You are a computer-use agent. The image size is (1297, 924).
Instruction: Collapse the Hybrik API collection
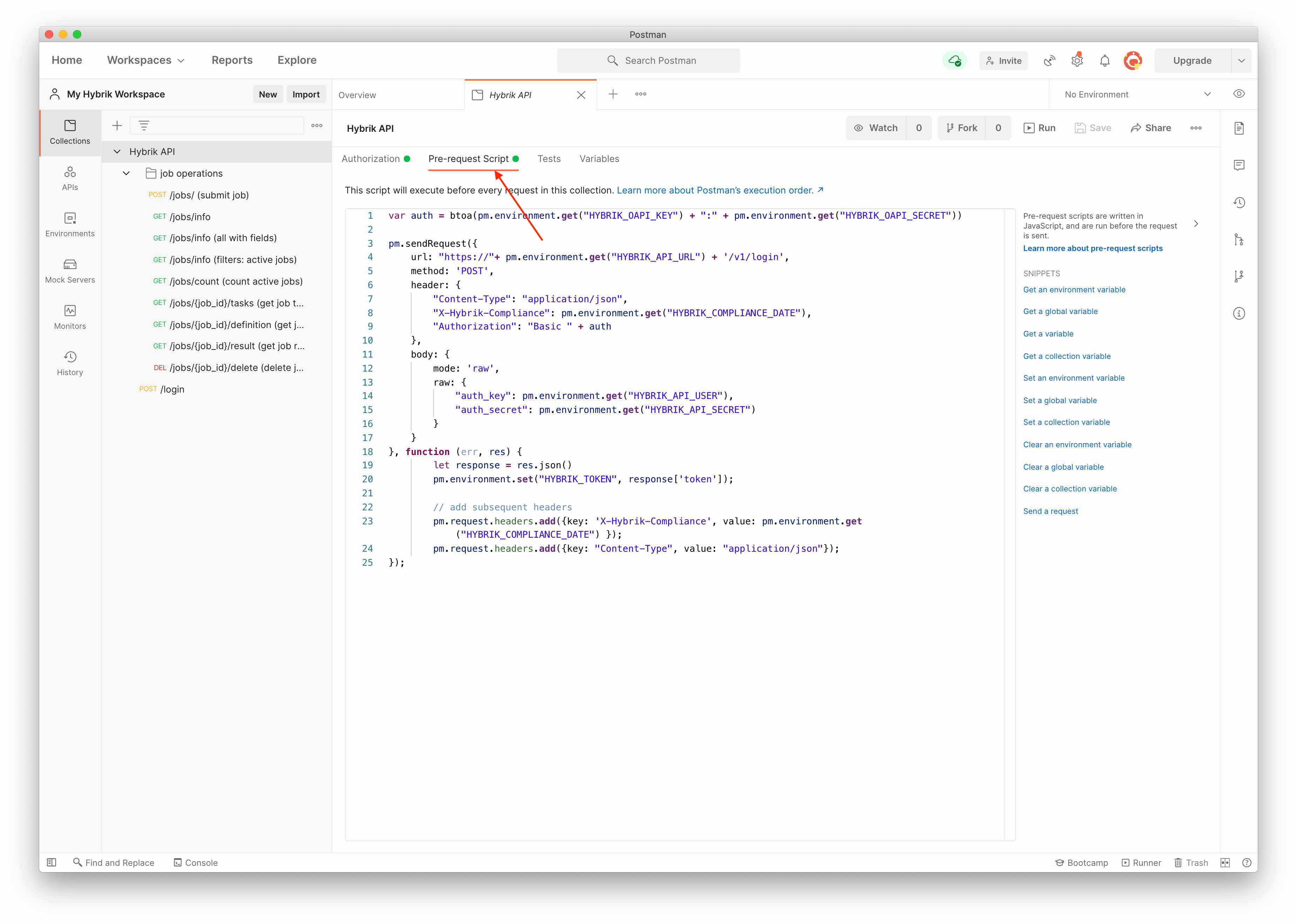(x=117, y=151)
